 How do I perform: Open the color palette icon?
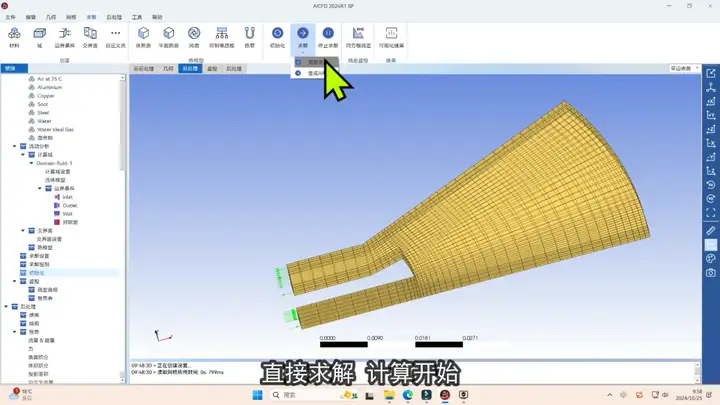tap(710, 259)
